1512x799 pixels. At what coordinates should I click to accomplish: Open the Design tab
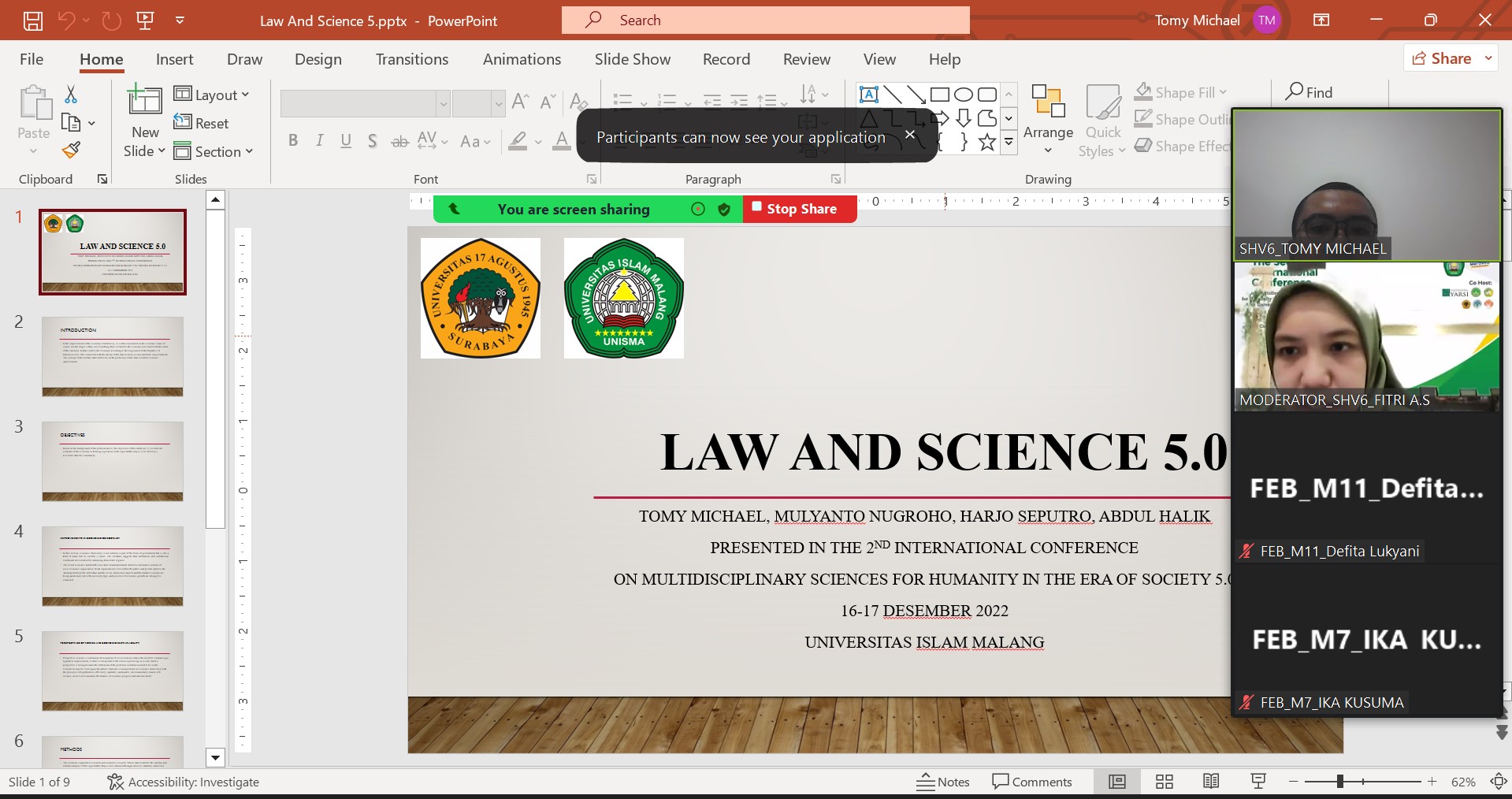coord(318,59)
